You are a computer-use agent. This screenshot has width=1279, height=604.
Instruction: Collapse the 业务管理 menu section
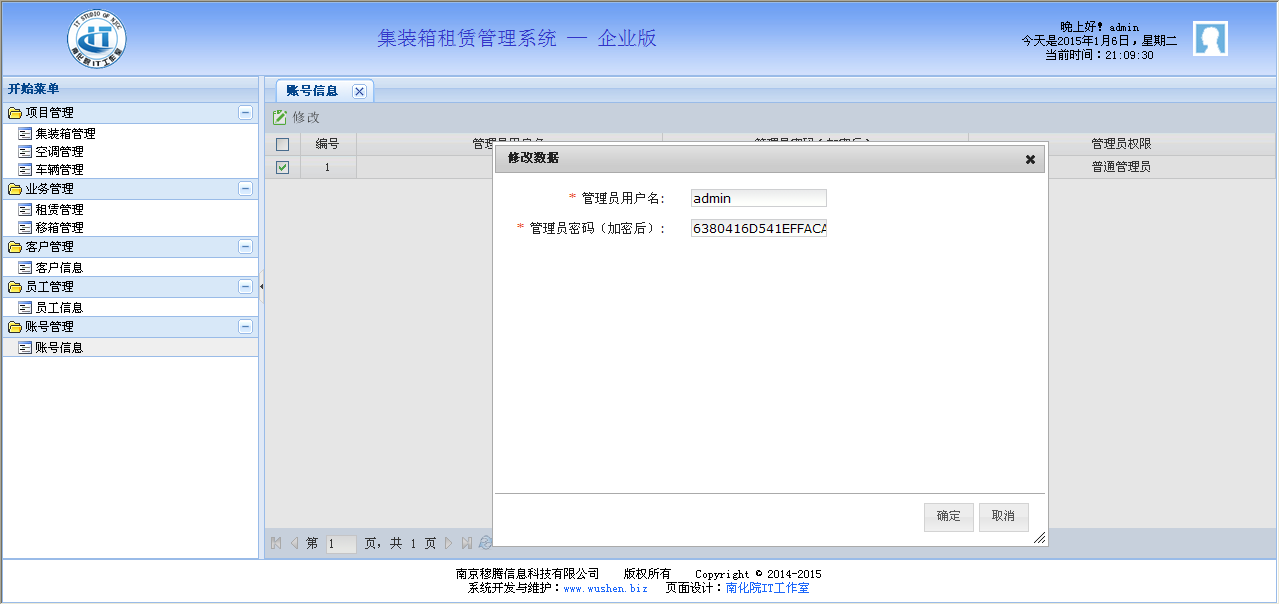pyautogui.click(x=245, y=189)
